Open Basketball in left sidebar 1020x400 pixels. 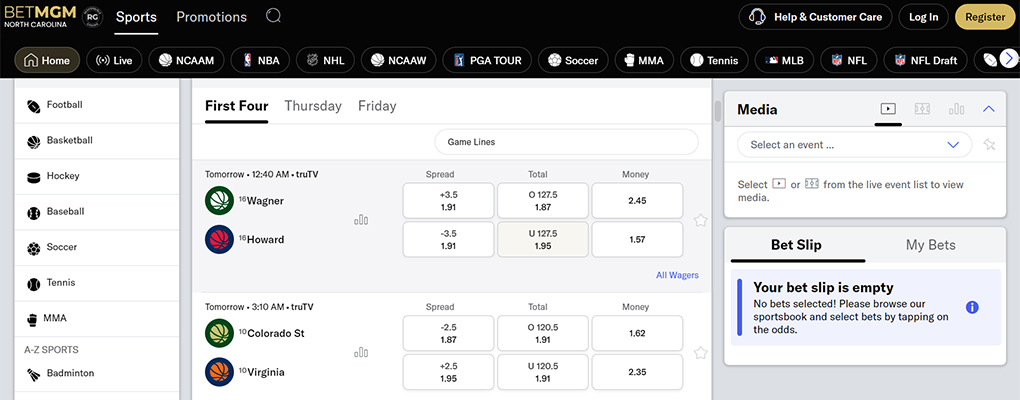click(97, 140)
